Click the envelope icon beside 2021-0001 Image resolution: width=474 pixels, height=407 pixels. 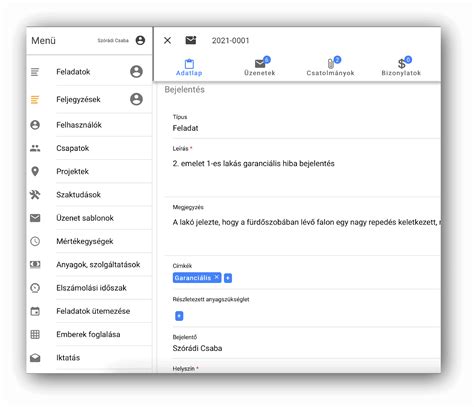pos(191,40)
